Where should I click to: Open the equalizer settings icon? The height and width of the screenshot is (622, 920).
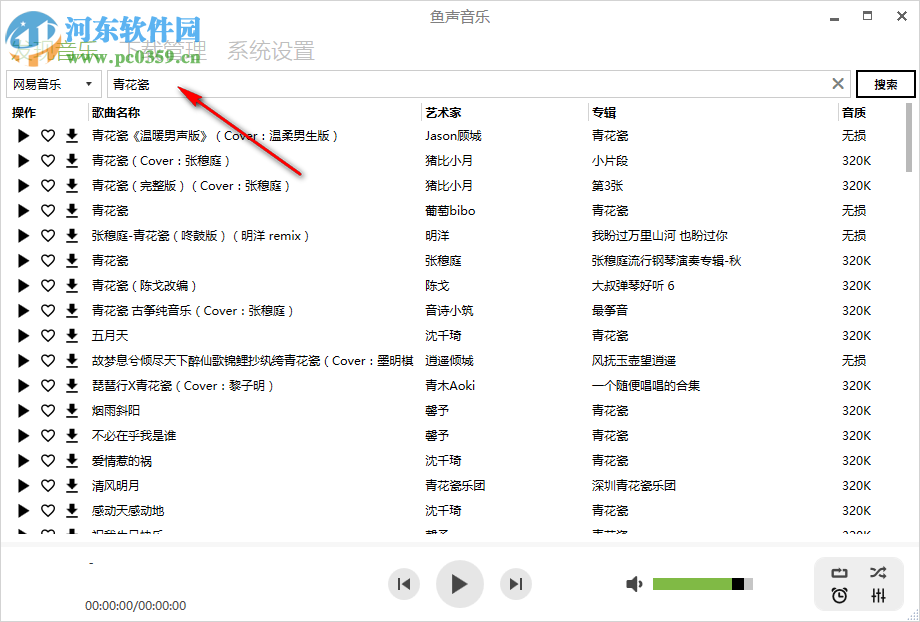point(878,597)
